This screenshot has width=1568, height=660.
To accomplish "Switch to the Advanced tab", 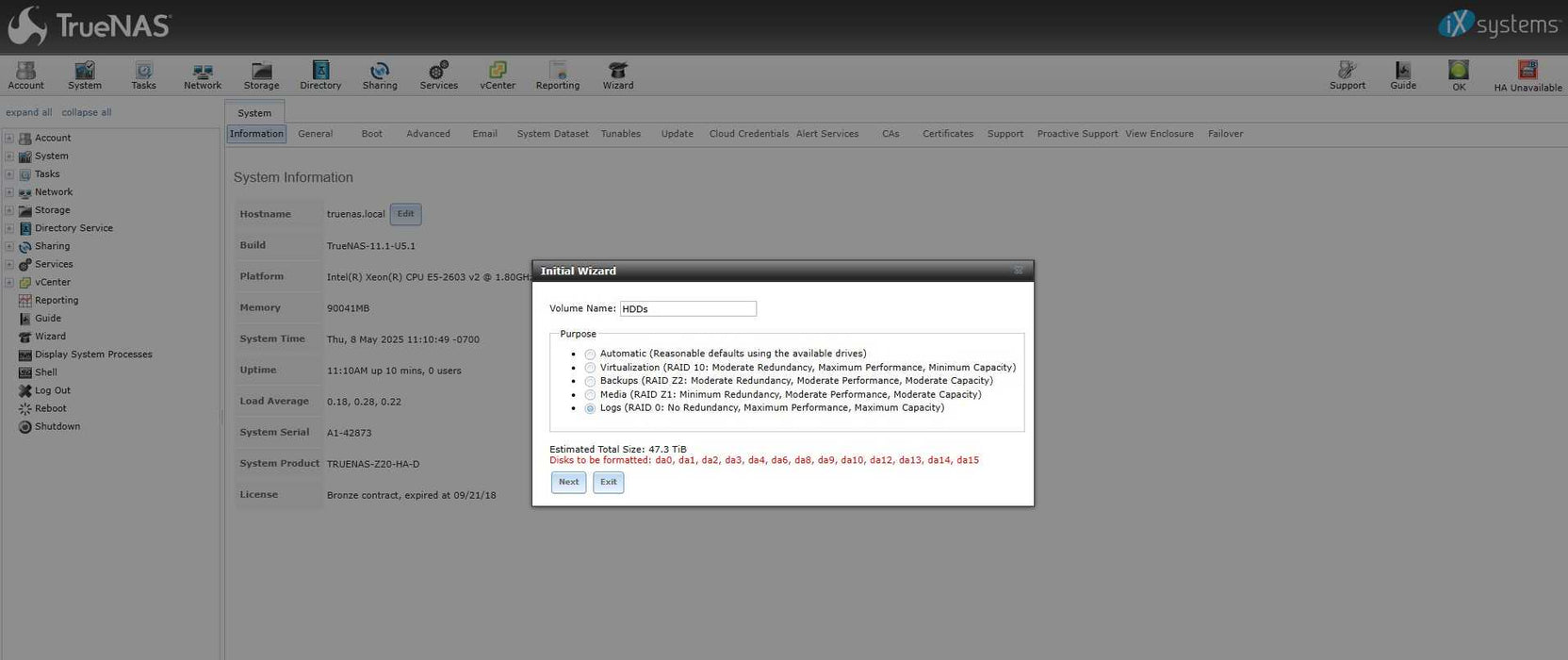I will coord(429,134).
